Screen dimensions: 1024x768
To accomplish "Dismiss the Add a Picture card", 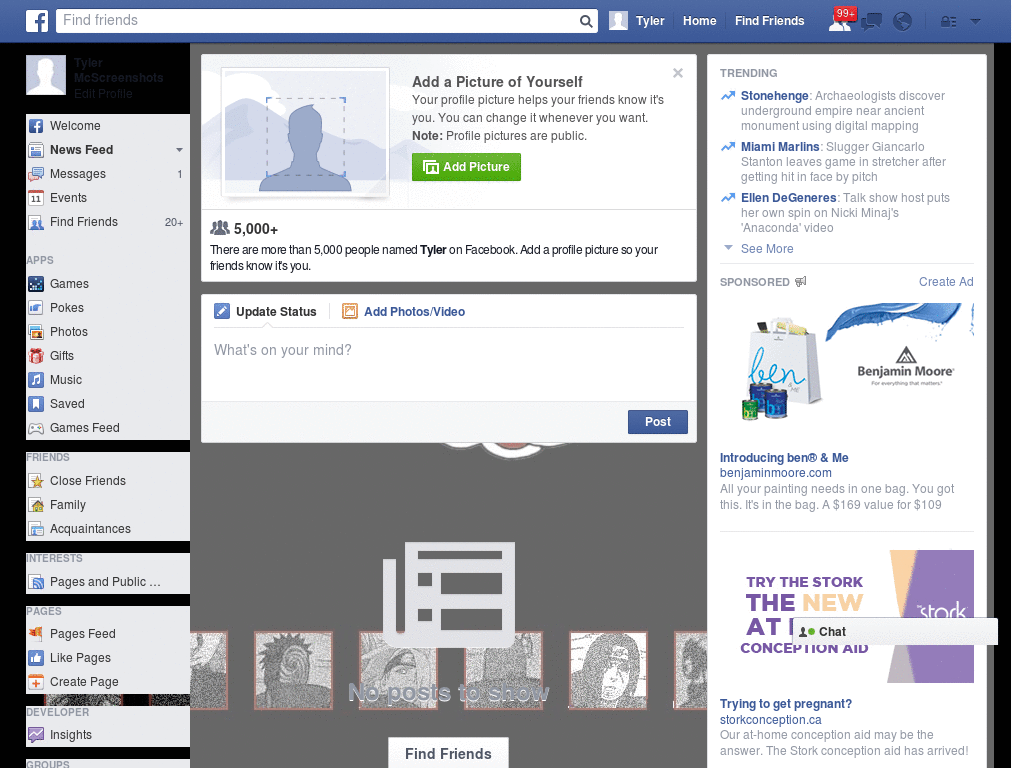I will [x=678, y=73].
